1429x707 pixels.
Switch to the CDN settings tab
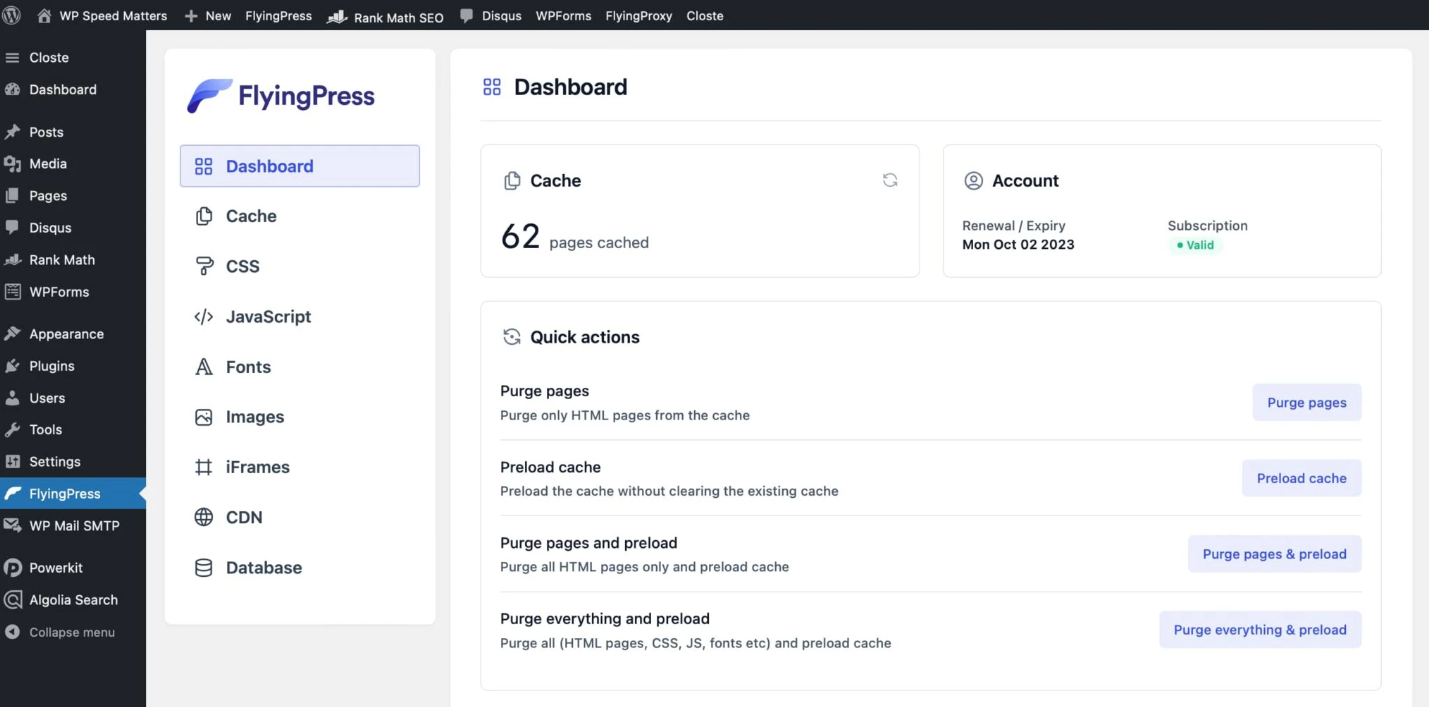tap(300, 517)
